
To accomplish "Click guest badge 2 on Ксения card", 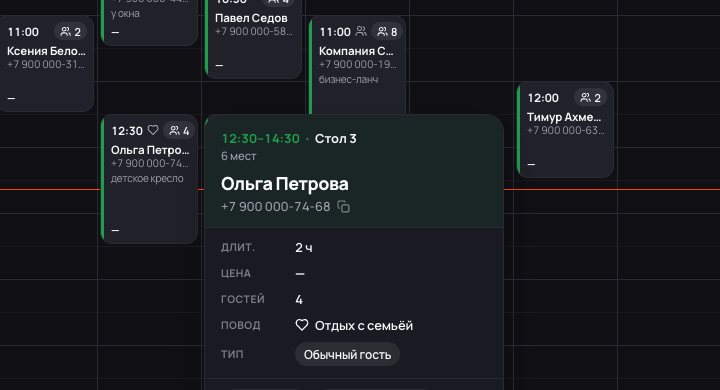I will pos(71,32).
